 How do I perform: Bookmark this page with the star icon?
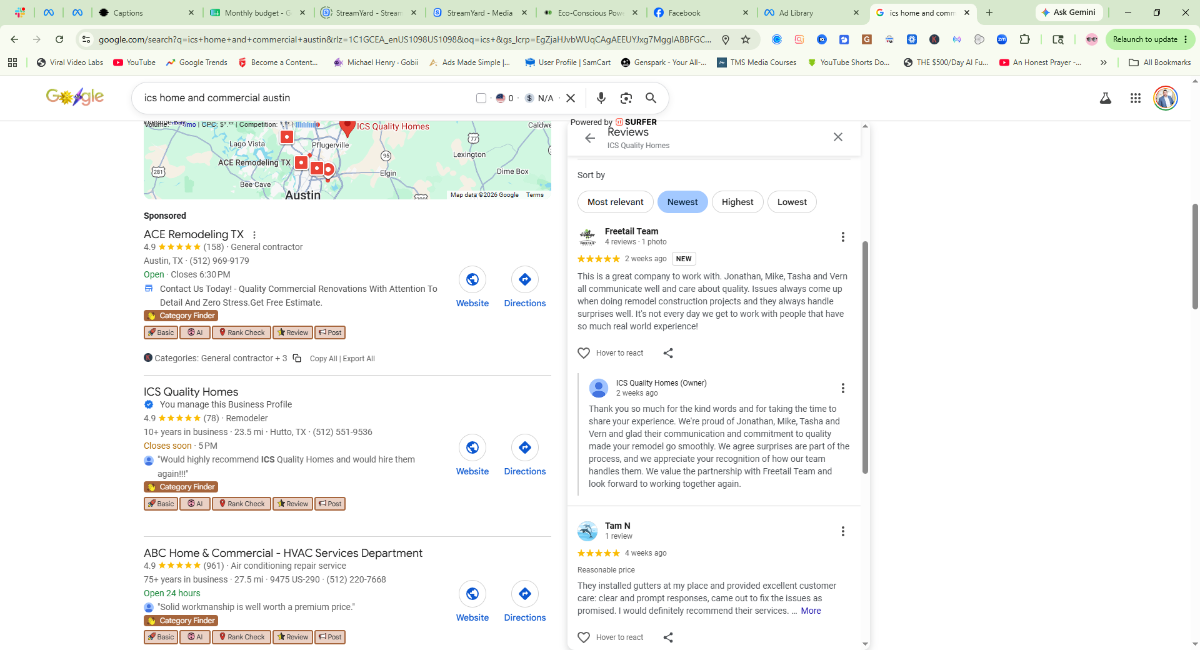pyautogui.click(x=746, y=39)
